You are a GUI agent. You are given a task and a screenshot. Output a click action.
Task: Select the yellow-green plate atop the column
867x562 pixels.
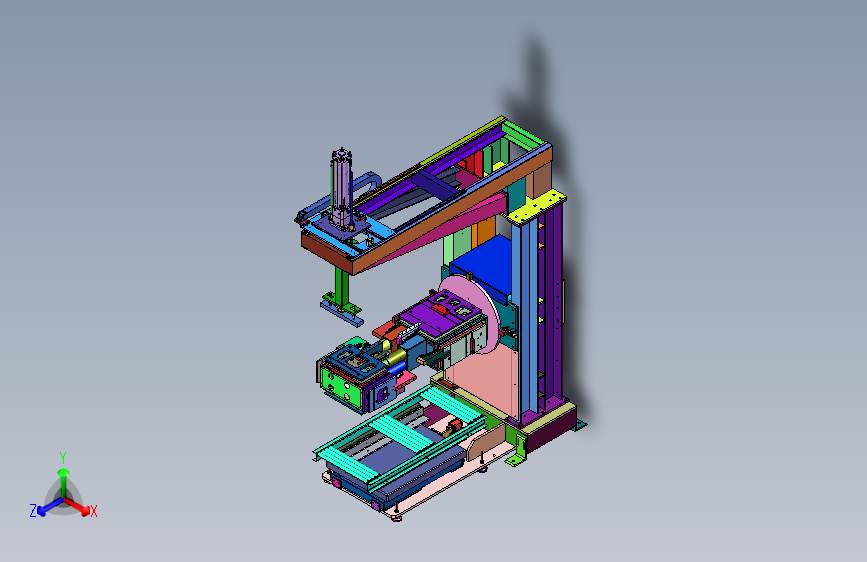tap(537, 206)
